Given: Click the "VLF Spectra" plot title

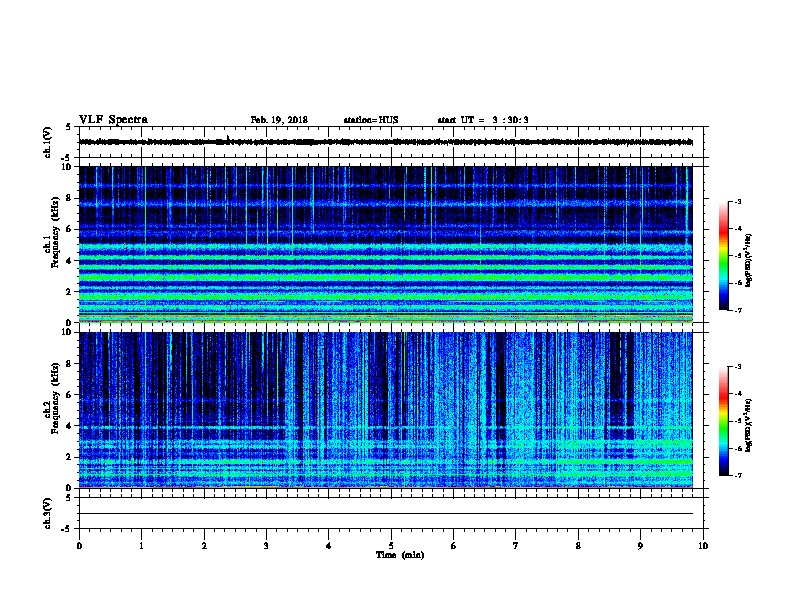Looking at the screenshot, I should pos(113,120).
